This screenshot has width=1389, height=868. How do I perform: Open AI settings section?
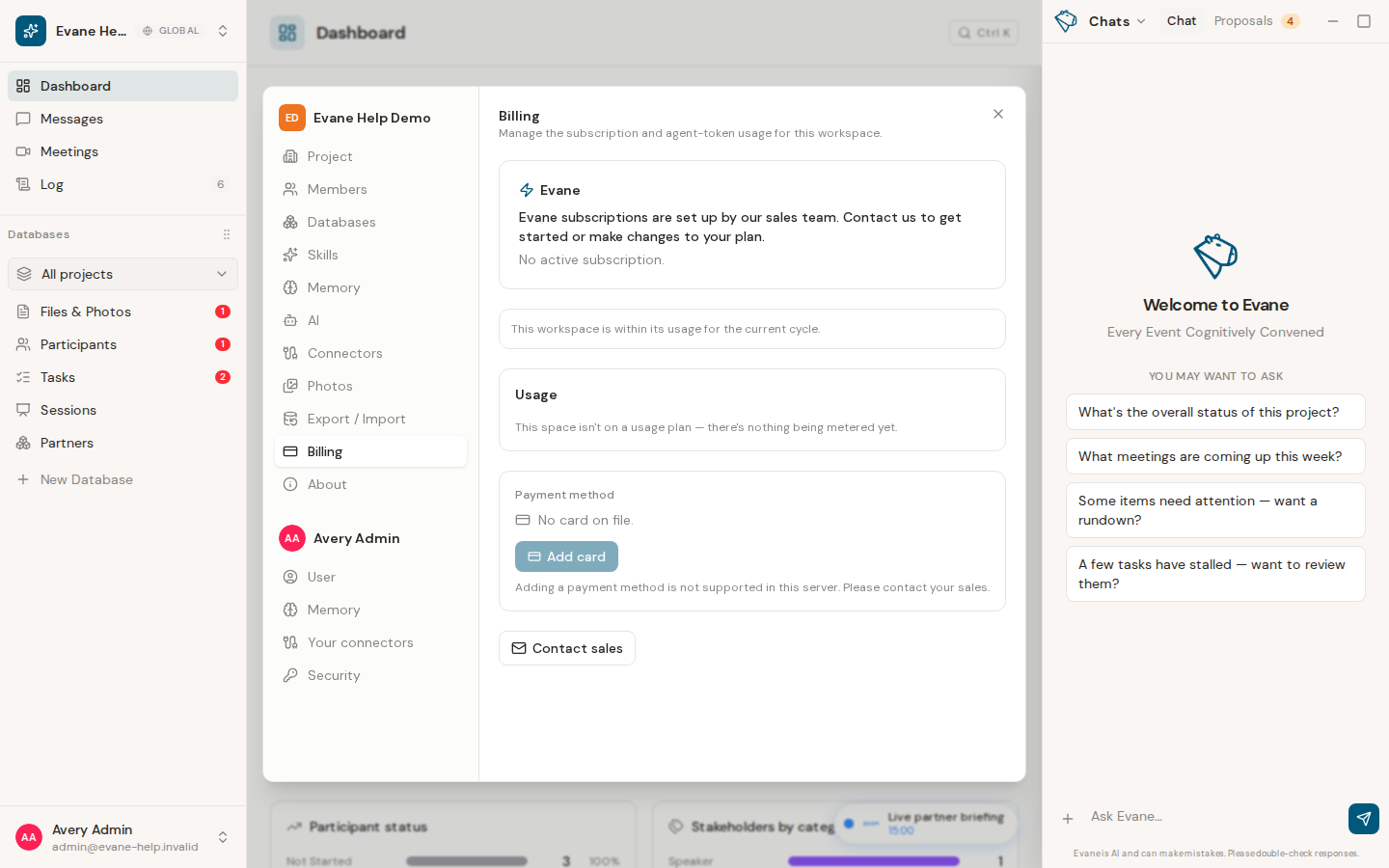pyautogui.click(x=370, y=320)
